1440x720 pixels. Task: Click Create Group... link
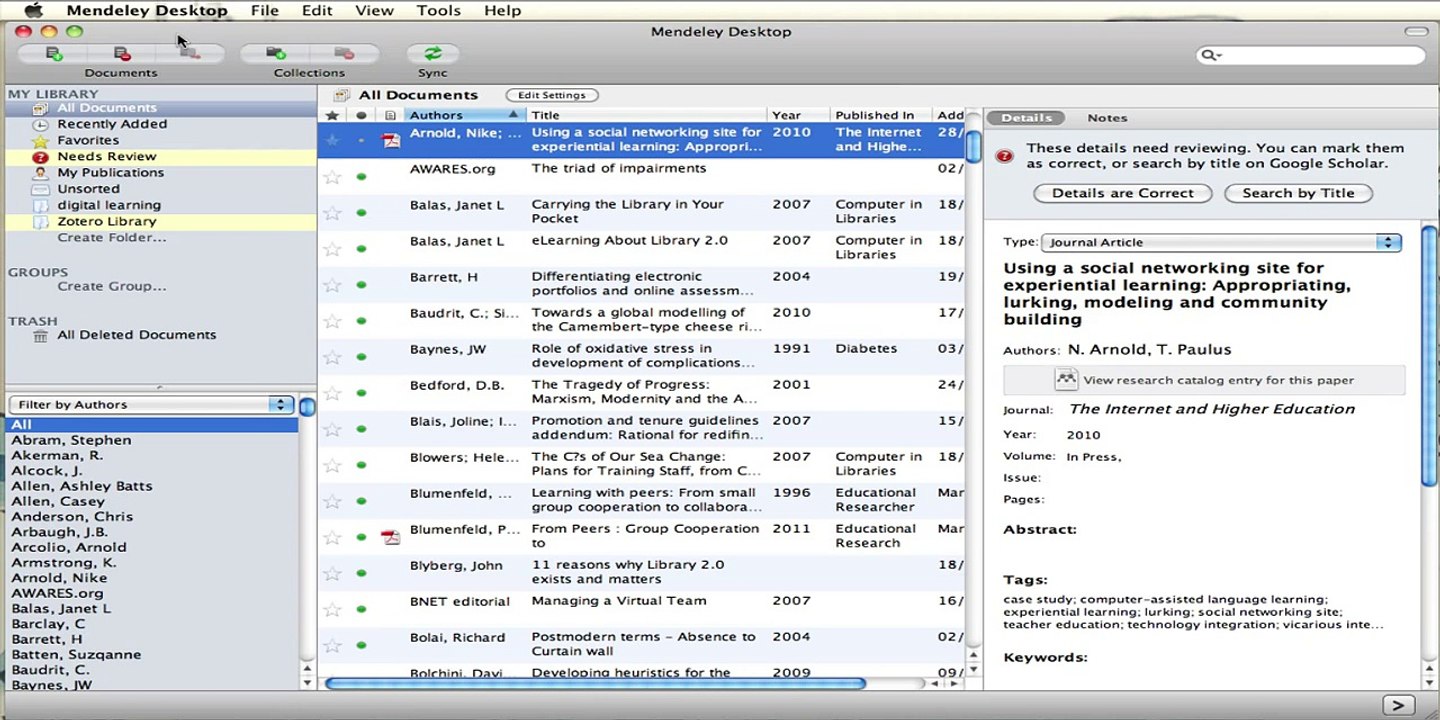(x=112, y=286)
